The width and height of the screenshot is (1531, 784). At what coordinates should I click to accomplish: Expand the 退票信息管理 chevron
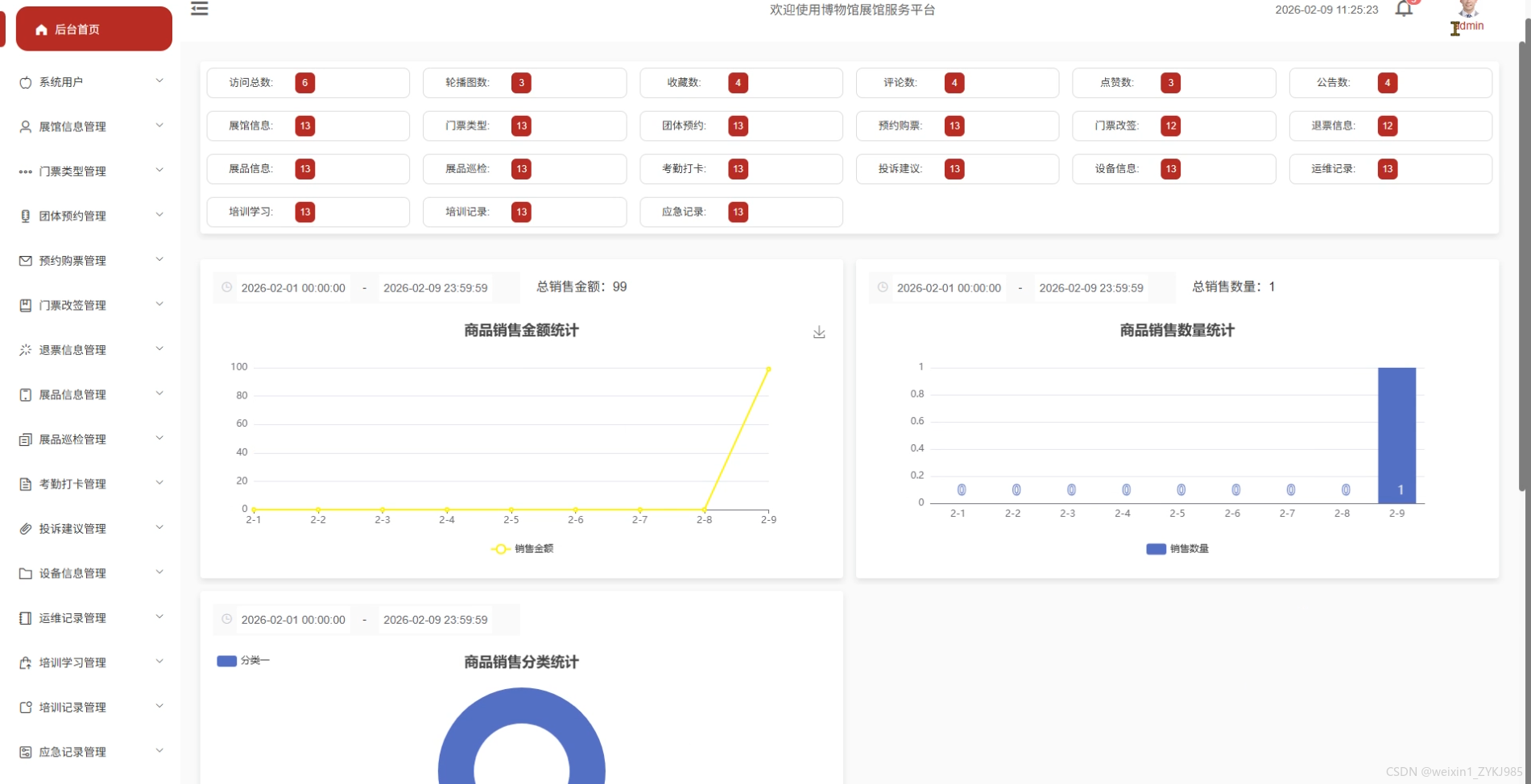[x=159, y=349]
